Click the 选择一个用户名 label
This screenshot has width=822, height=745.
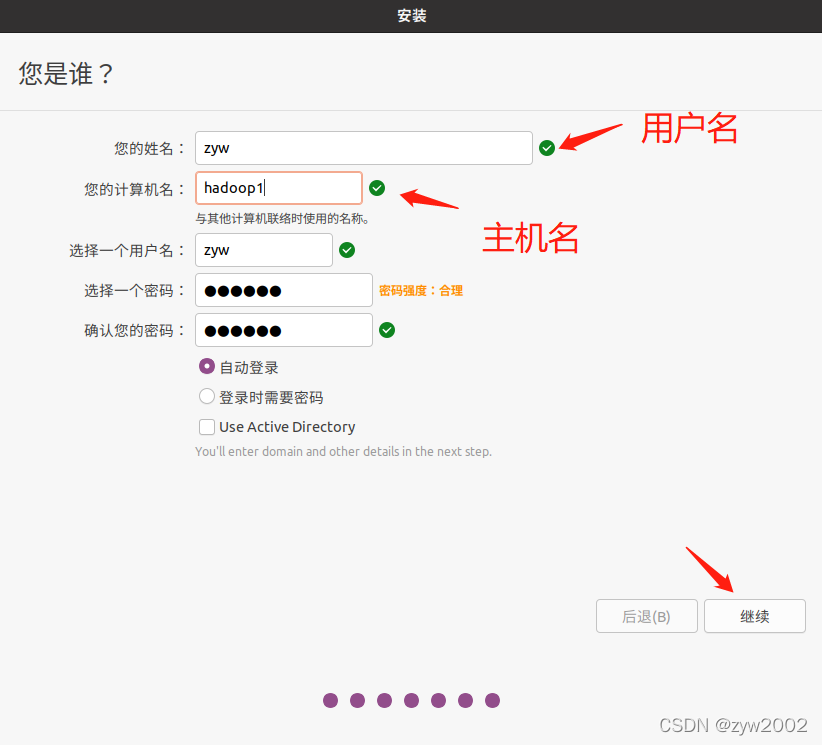127,251
